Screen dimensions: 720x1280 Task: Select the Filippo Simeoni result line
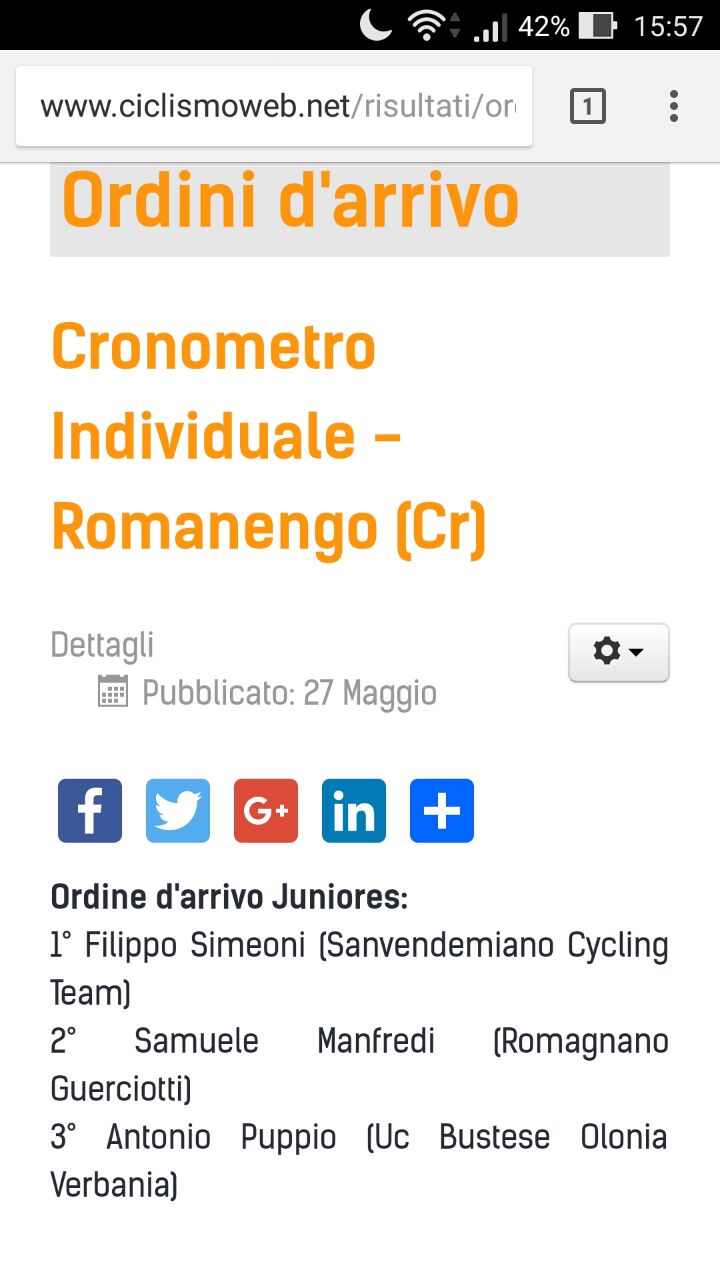point(360,969)
